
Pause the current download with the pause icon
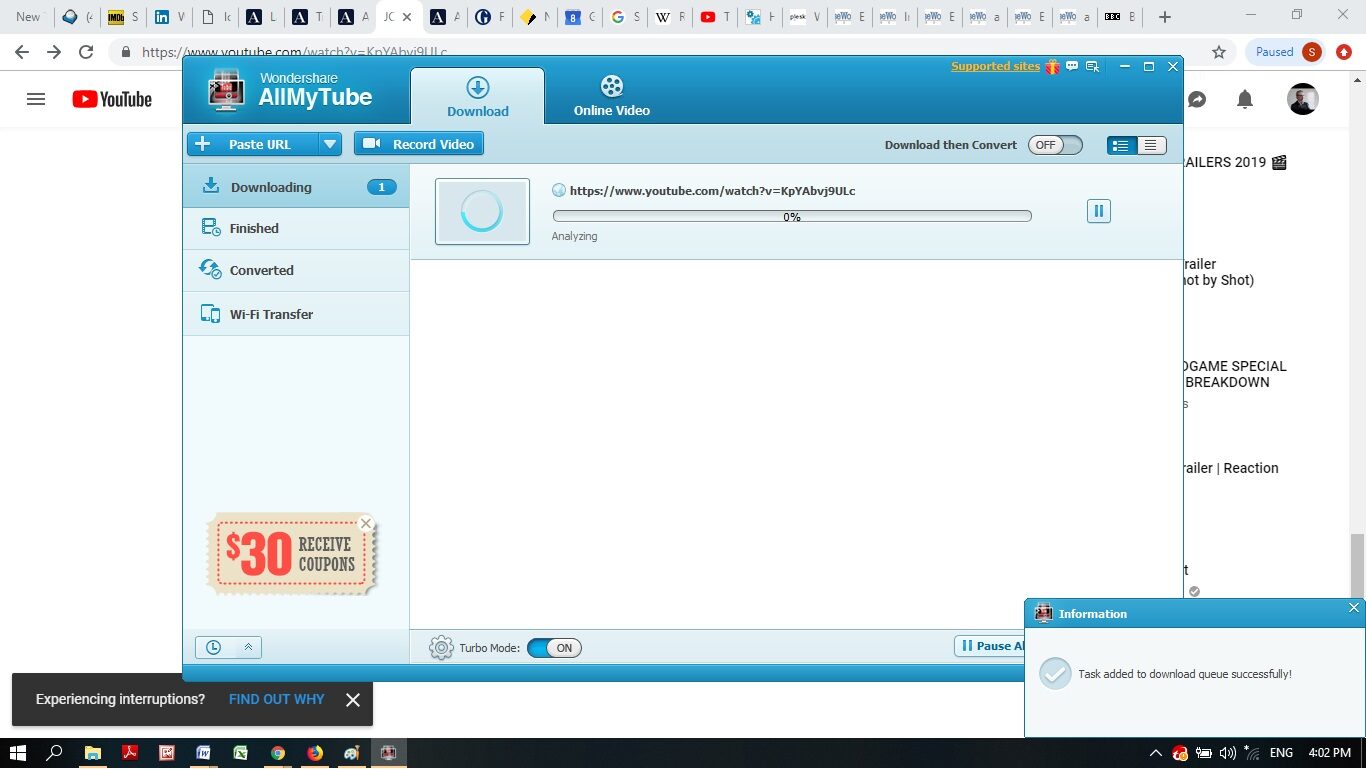pyautogui.click(x=1098, y=211)
